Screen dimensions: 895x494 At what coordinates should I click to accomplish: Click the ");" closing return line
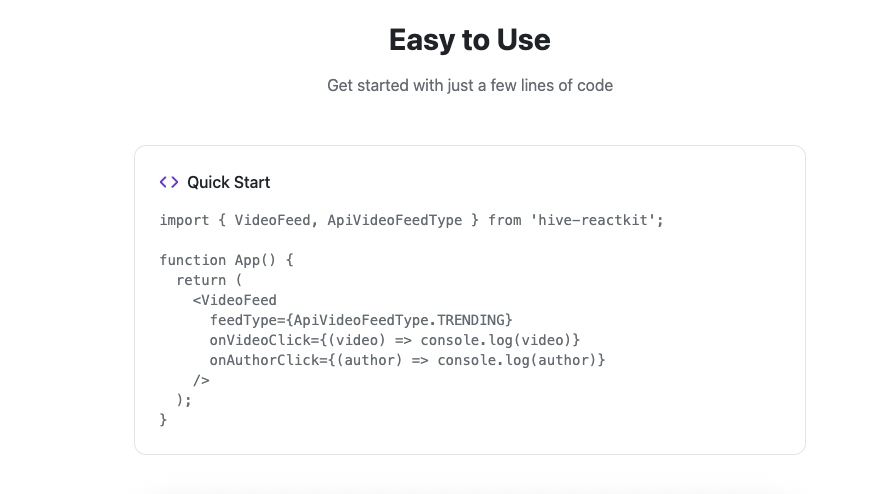(184, 400)
